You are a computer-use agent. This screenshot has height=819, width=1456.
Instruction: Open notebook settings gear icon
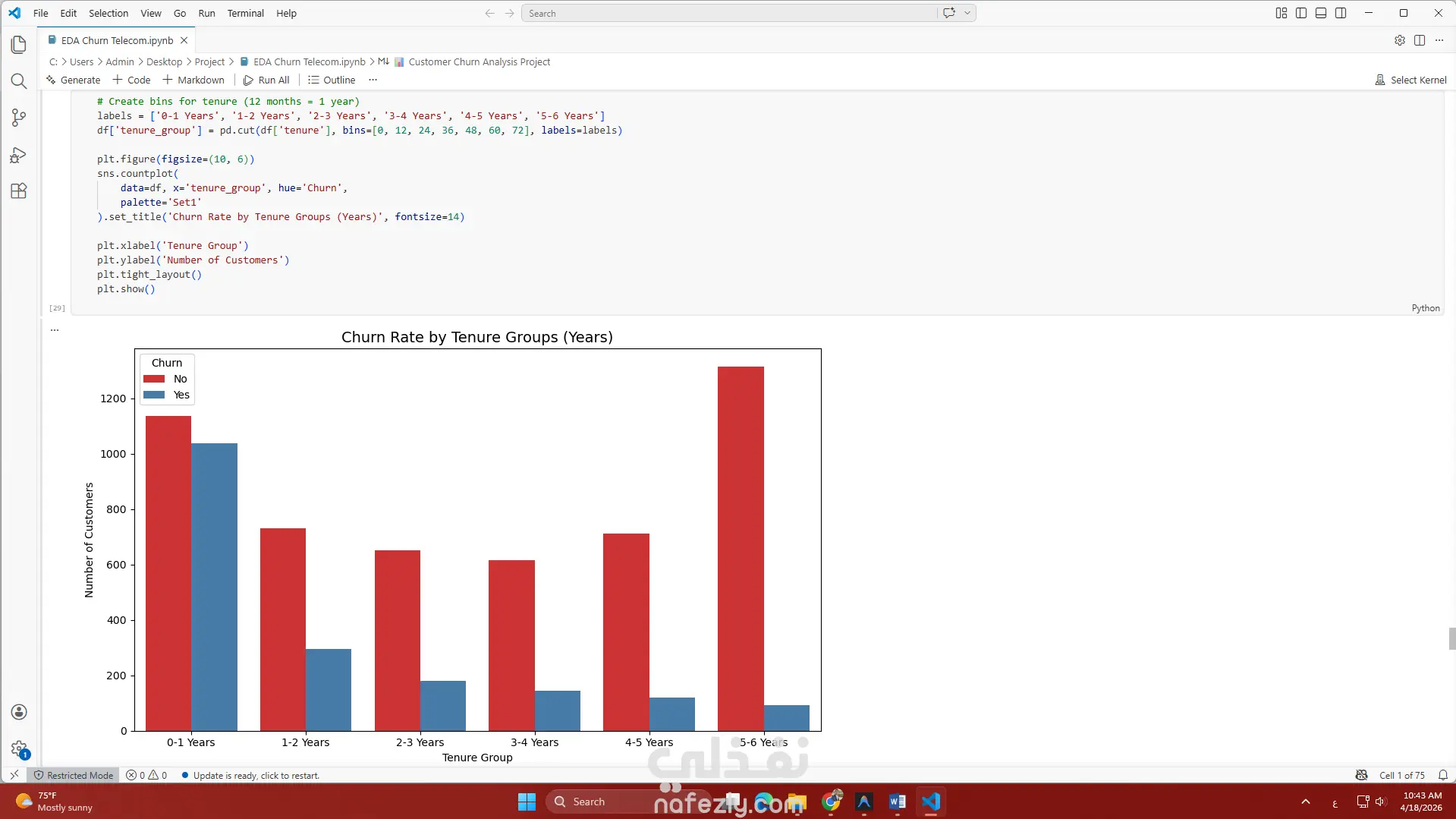pyautogui.click(x=1400, y=40)
